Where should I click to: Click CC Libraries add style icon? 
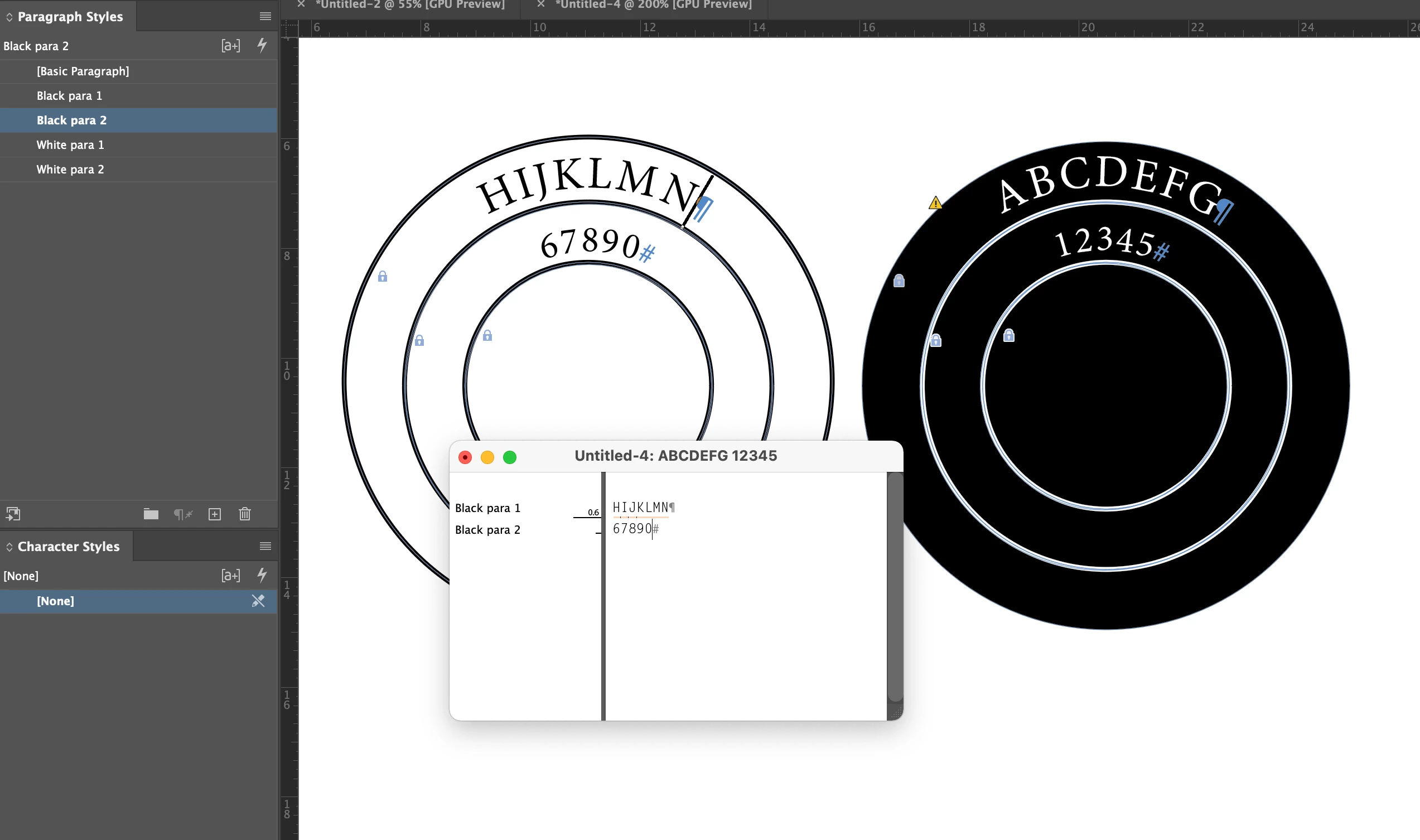[x=13, y=514]
